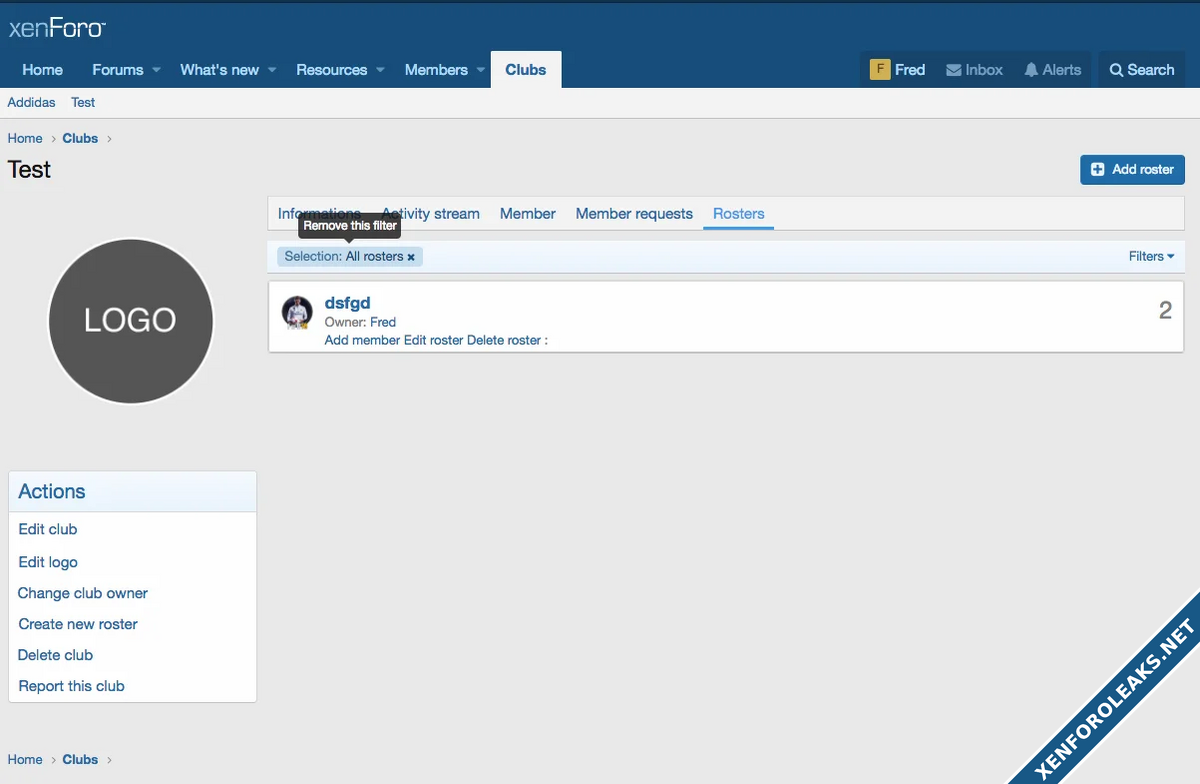The image size is (1200, 784).
Task: Click the Edit roster link
Action: [433, 340]
